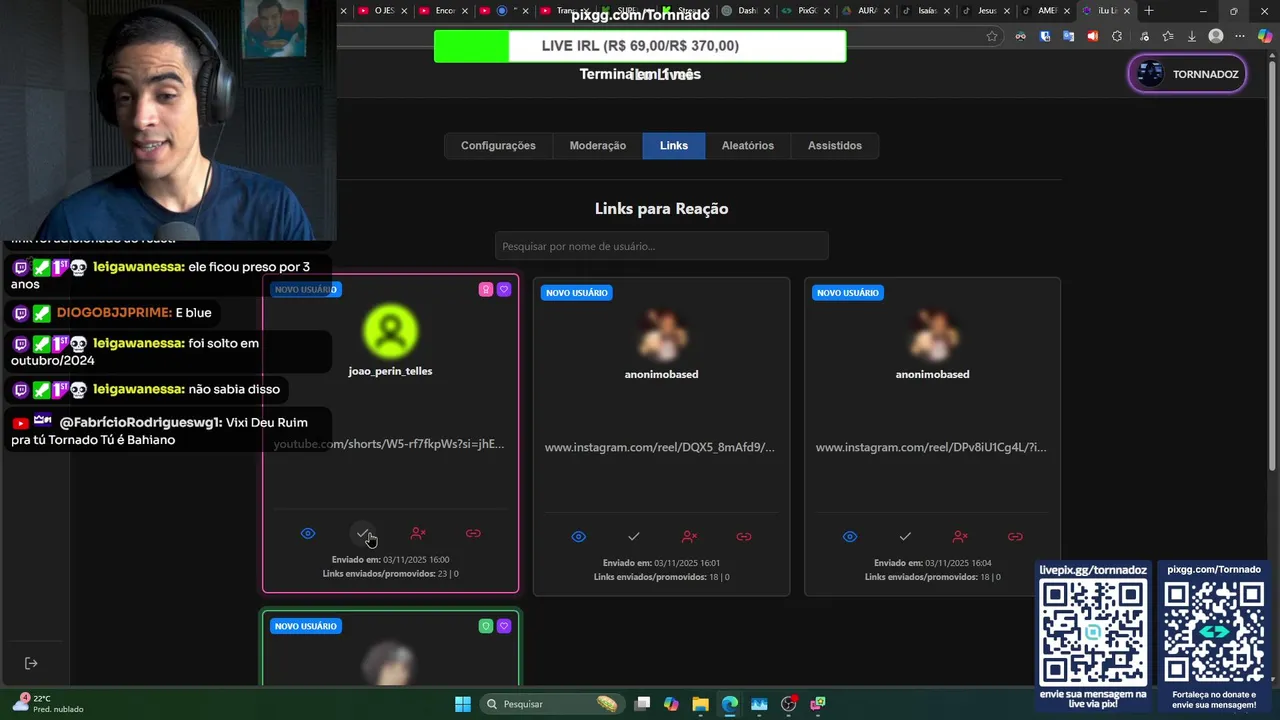Viewport: 1280px width, 720px height.
Task: Click the red link icon on the 16:01 card
Action: pyautogui.click(x=744, y=537)
